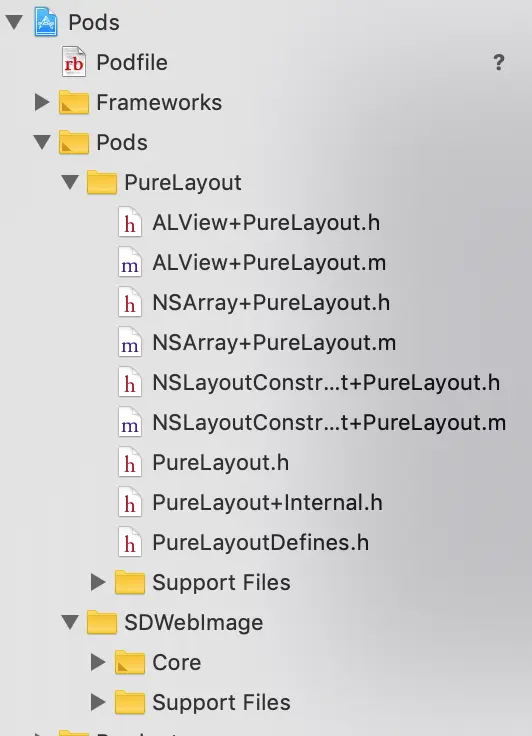The image size is (532, 736).
Task: Open NSLayoutConstr…t+PureLayout.h file name
Action: 326,383
